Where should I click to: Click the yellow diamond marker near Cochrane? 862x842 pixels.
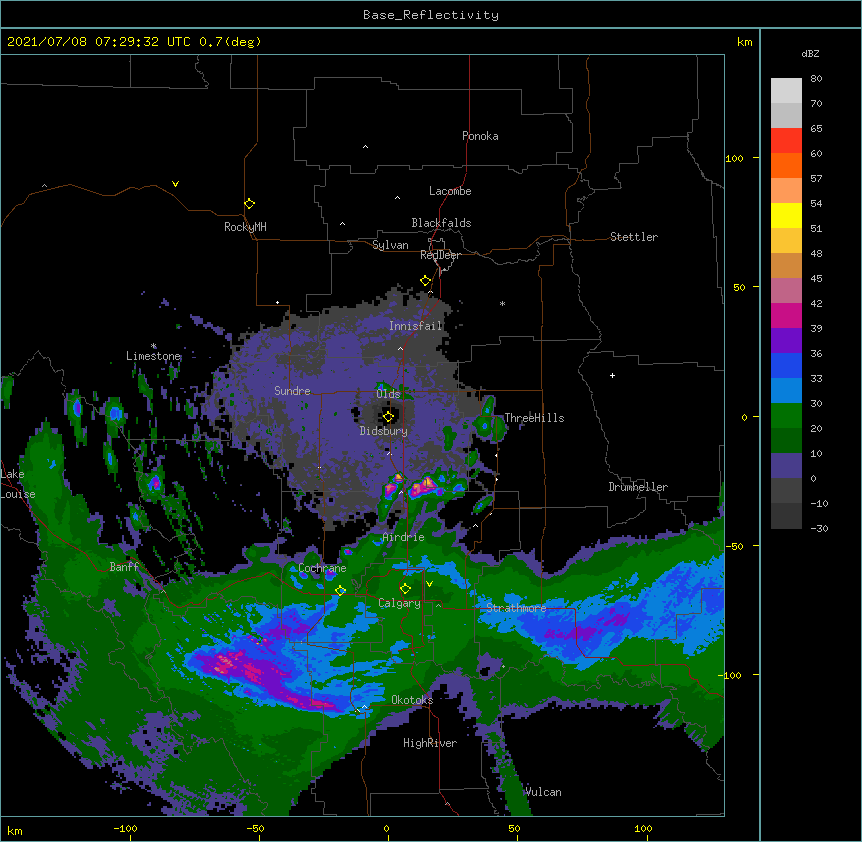point(340,590)
